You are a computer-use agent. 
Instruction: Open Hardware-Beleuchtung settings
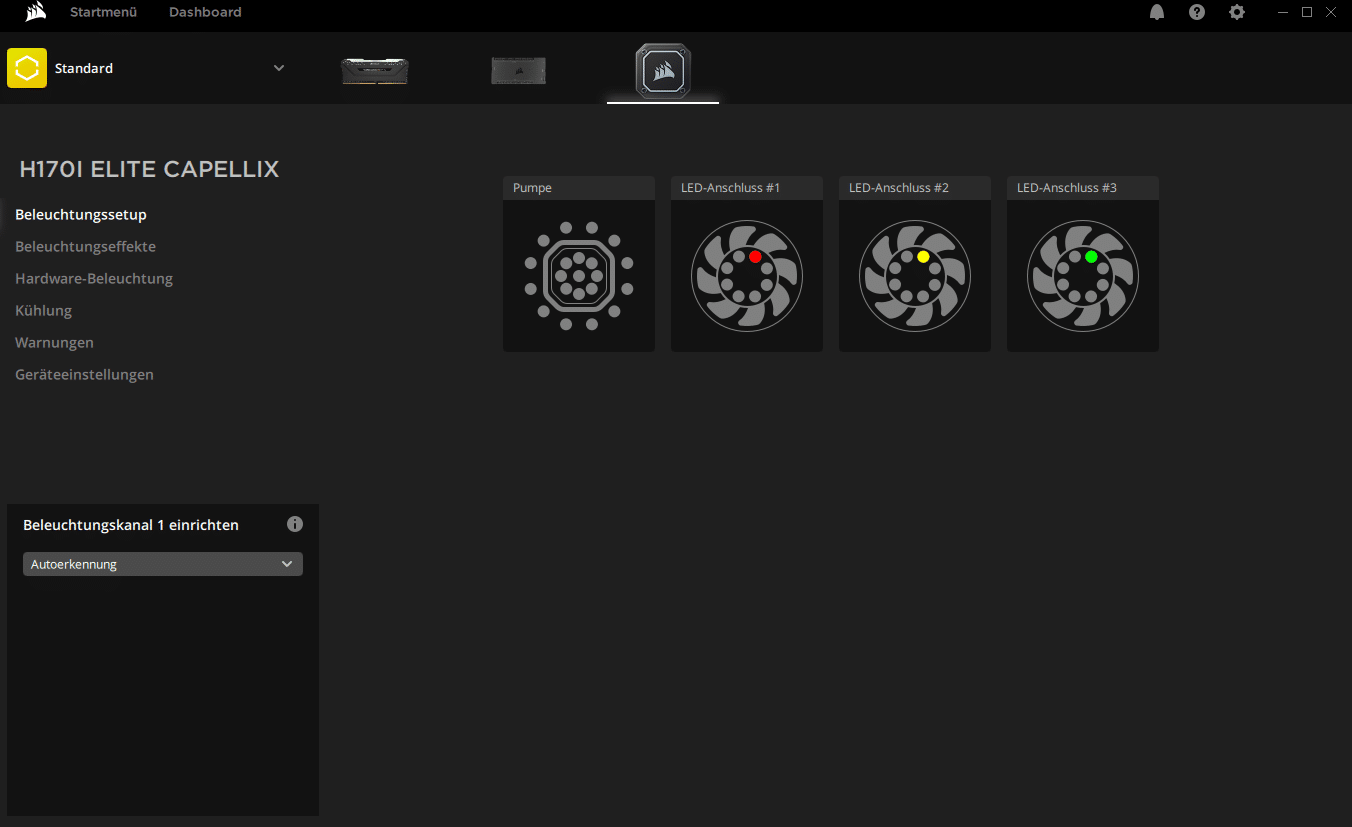tap(94, 278)
